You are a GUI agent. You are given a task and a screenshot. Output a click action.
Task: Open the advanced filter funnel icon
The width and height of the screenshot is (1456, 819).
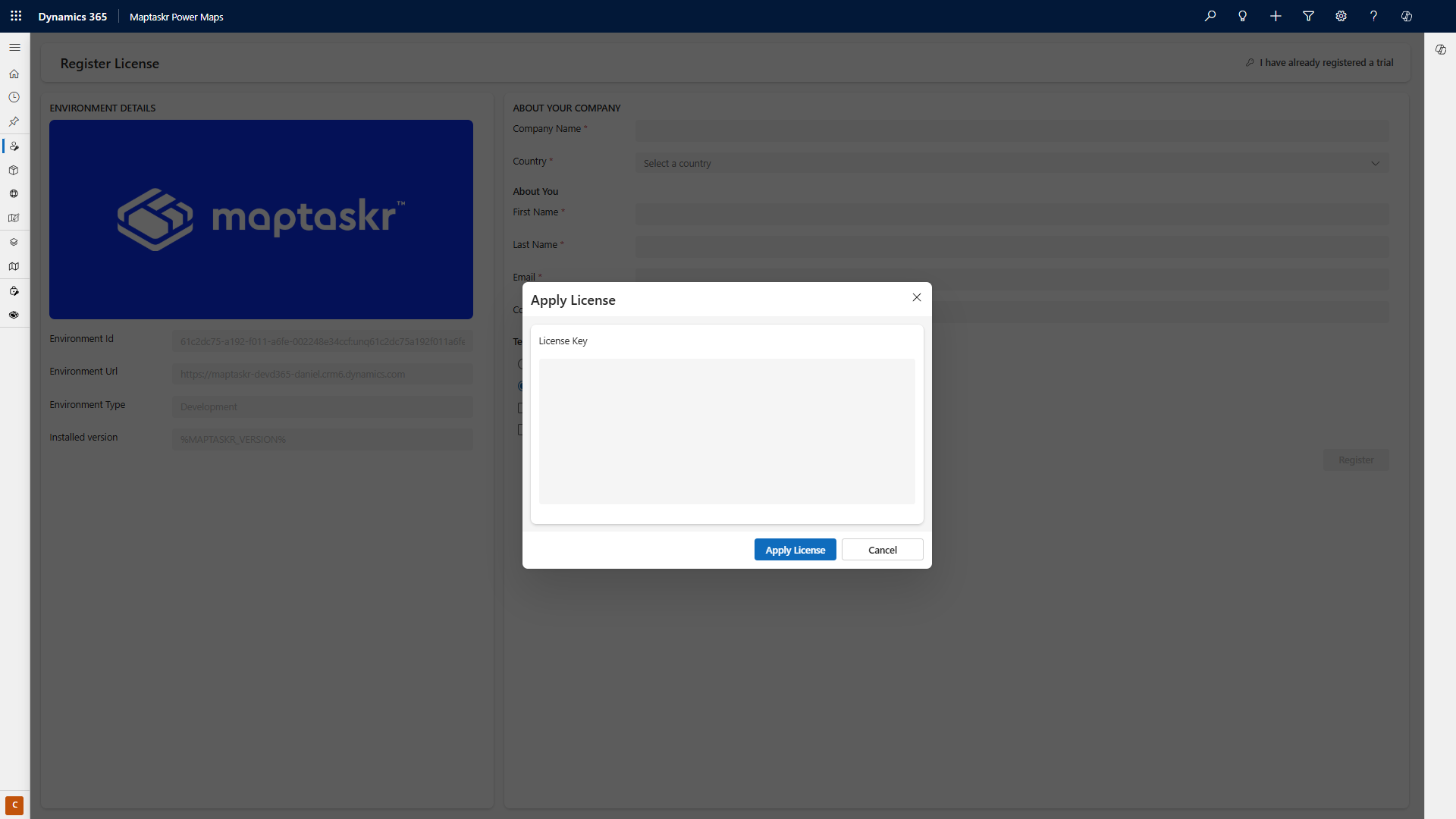tap(1308, 16)
